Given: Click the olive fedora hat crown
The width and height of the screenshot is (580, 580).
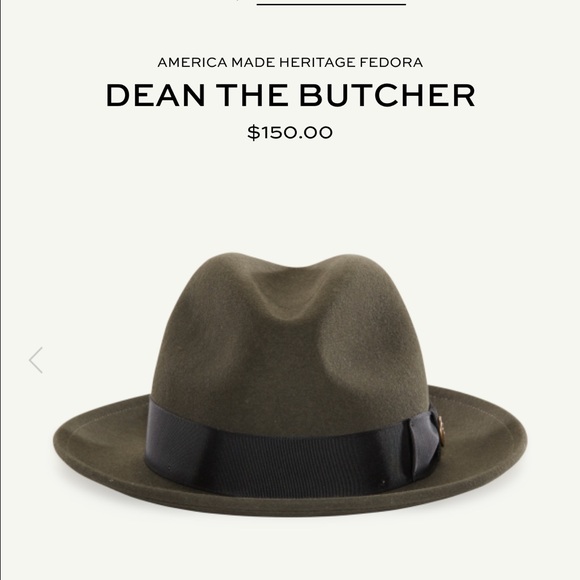Looking at the screenshot, I should pos(290,333).
